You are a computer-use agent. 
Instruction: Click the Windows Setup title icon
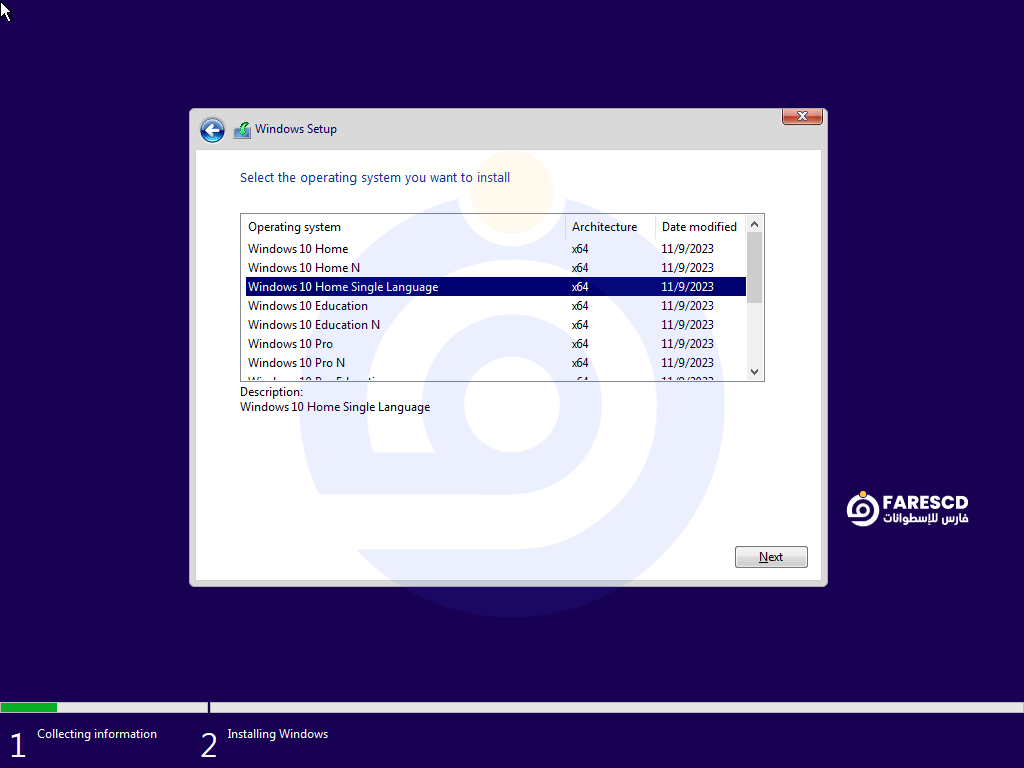[242, 130]
